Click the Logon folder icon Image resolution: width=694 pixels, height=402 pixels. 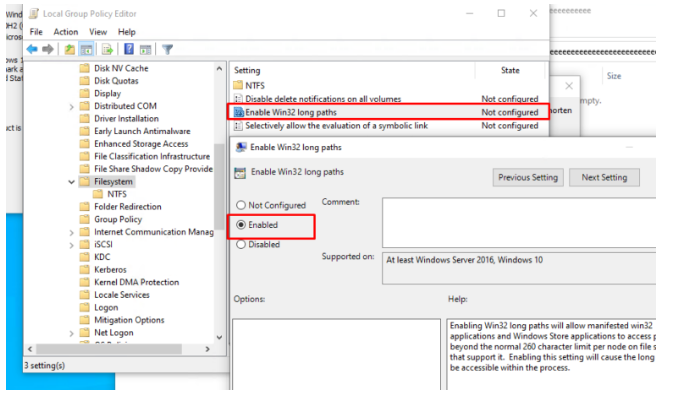point(85,307)
